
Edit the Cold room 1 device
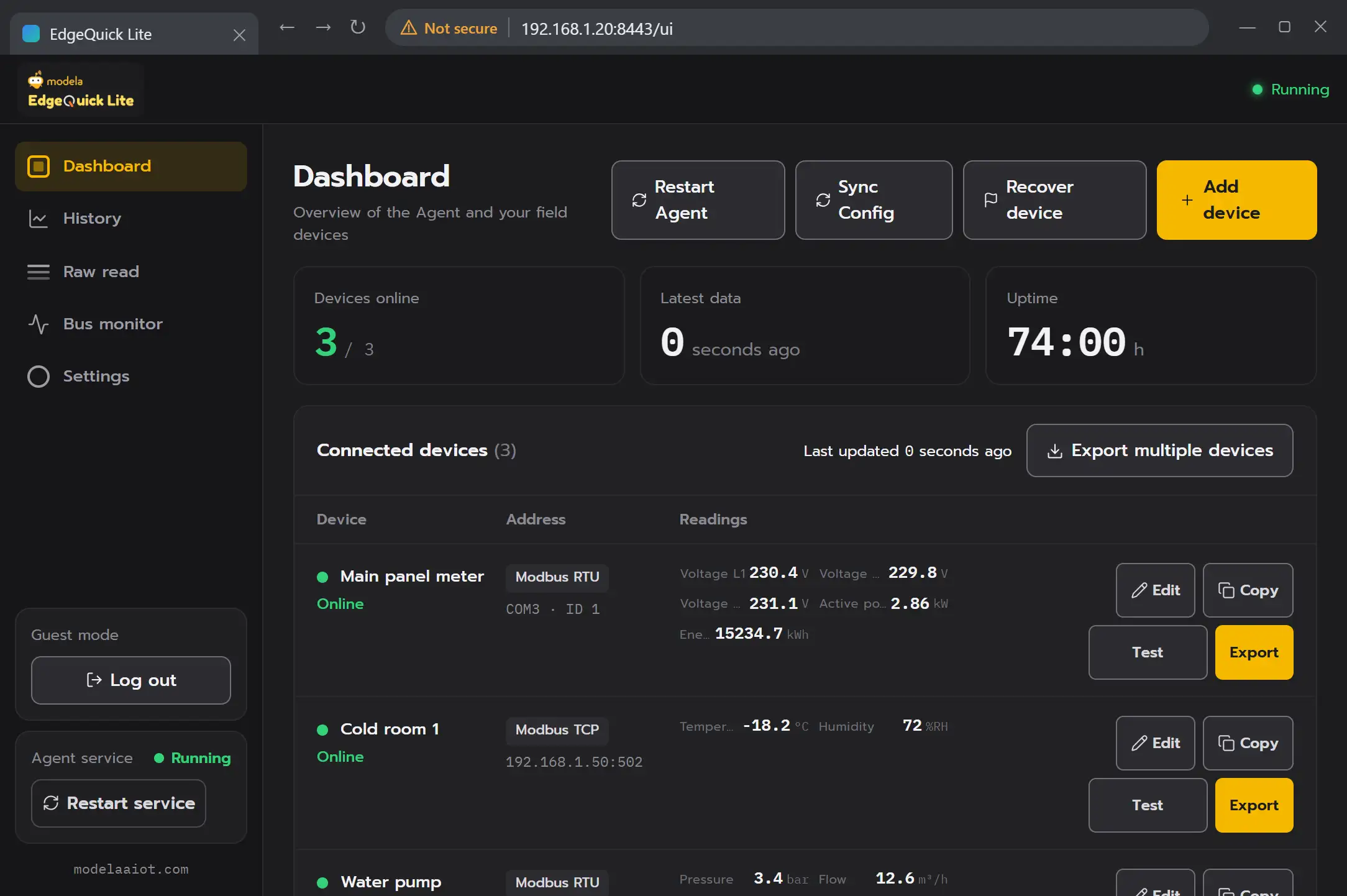pos(1155,743)
